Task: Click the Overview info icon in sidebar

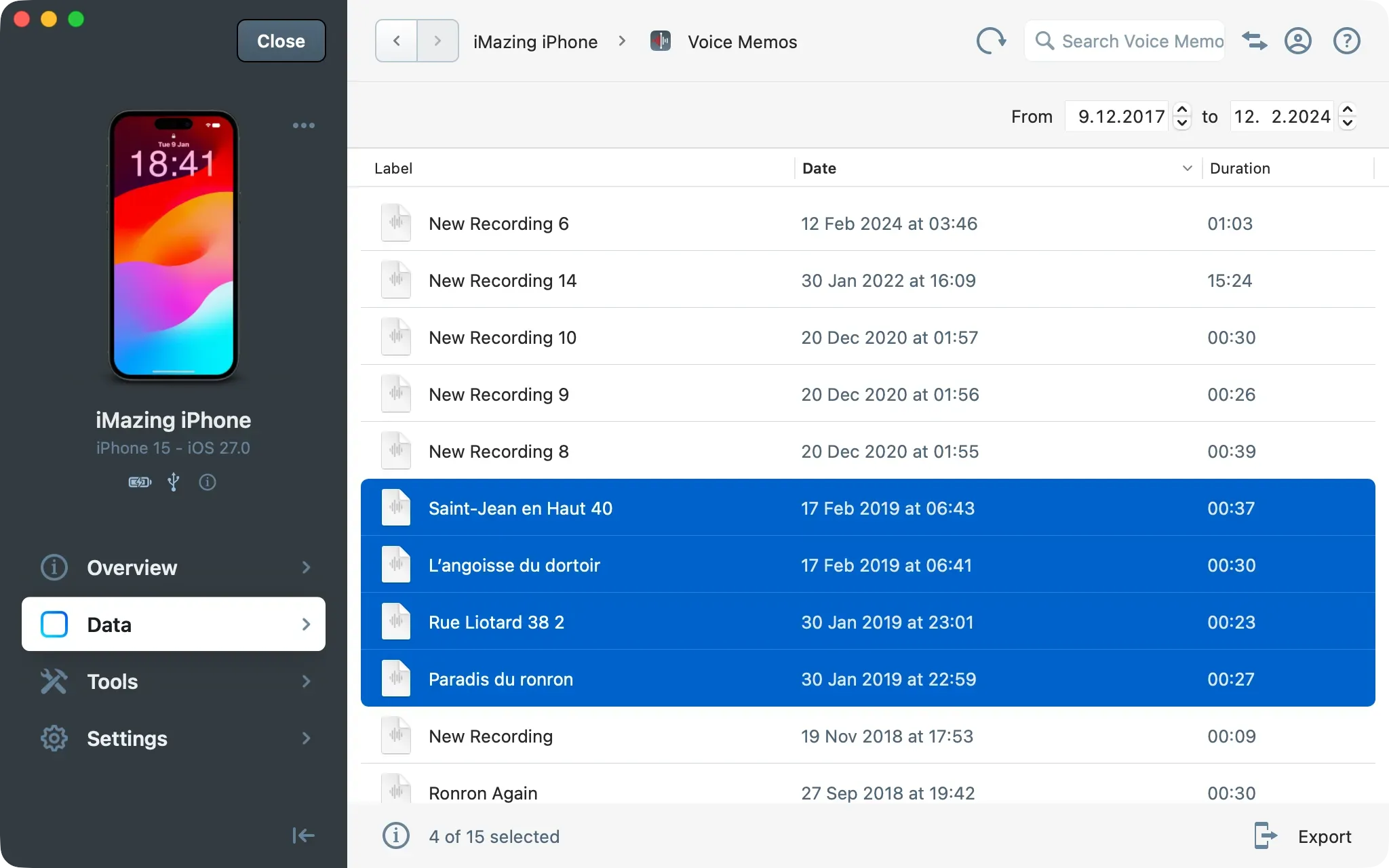Action: 54,567
